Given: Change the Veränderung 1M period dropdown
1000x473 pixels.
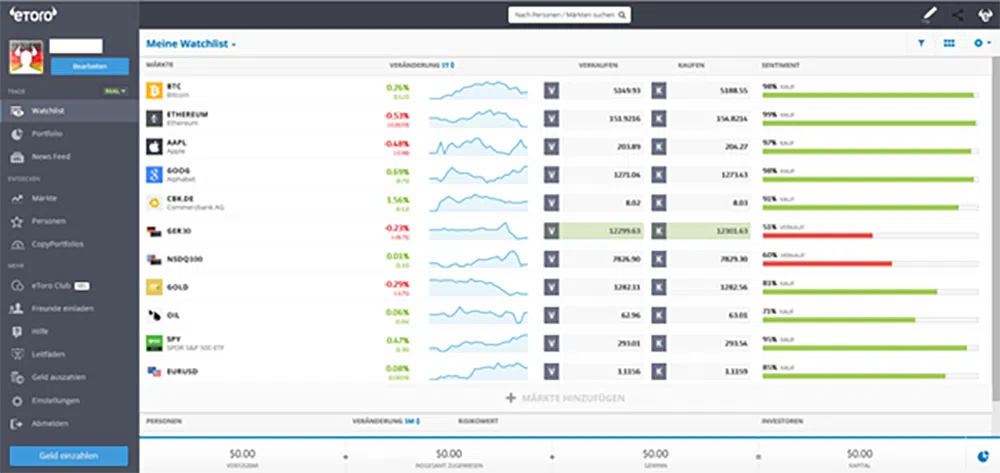Looking at the screenshot, I should coord(413,421).
